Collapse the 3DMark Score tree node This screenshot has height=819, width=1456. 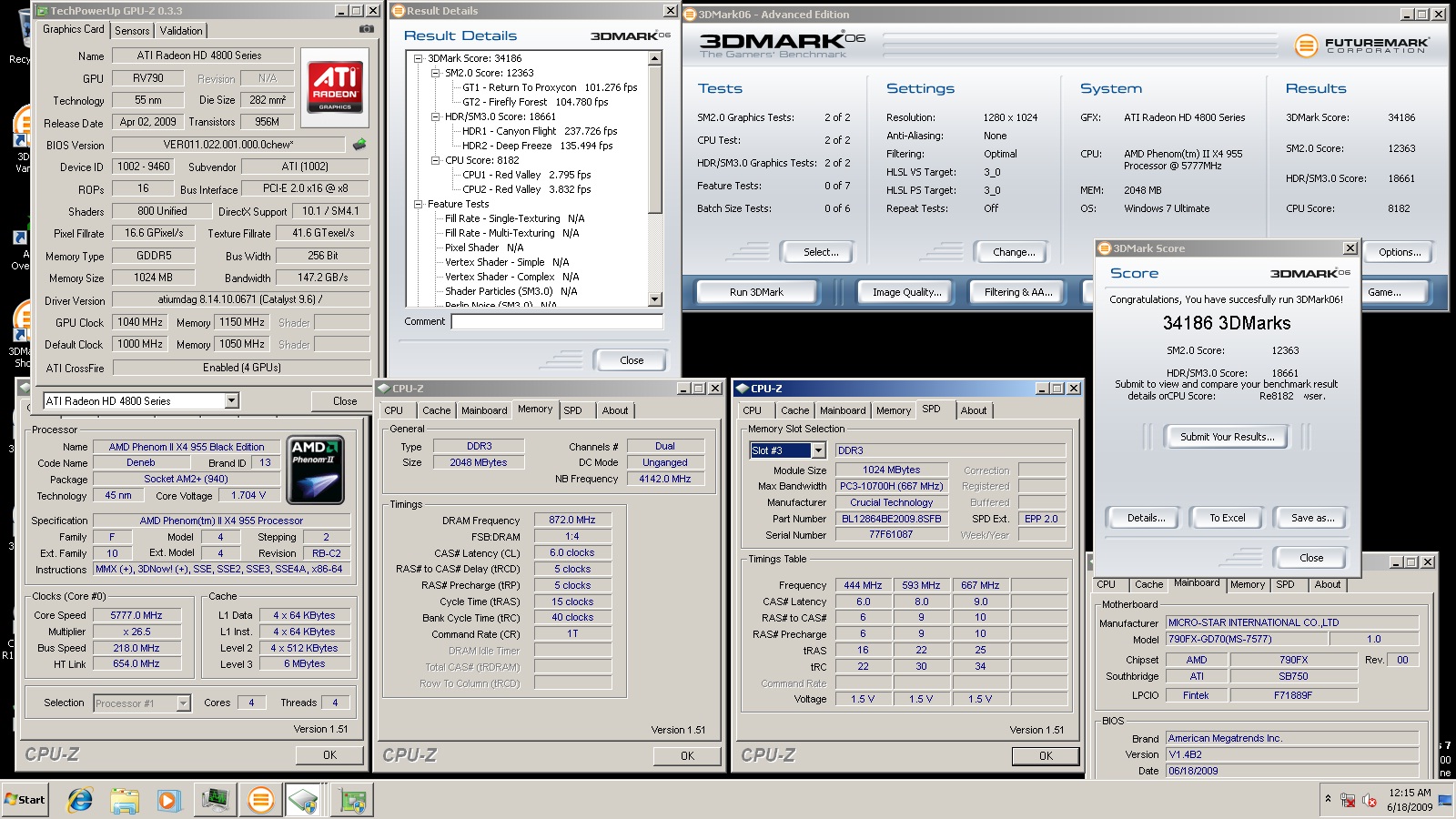click(x=419, y=58)
